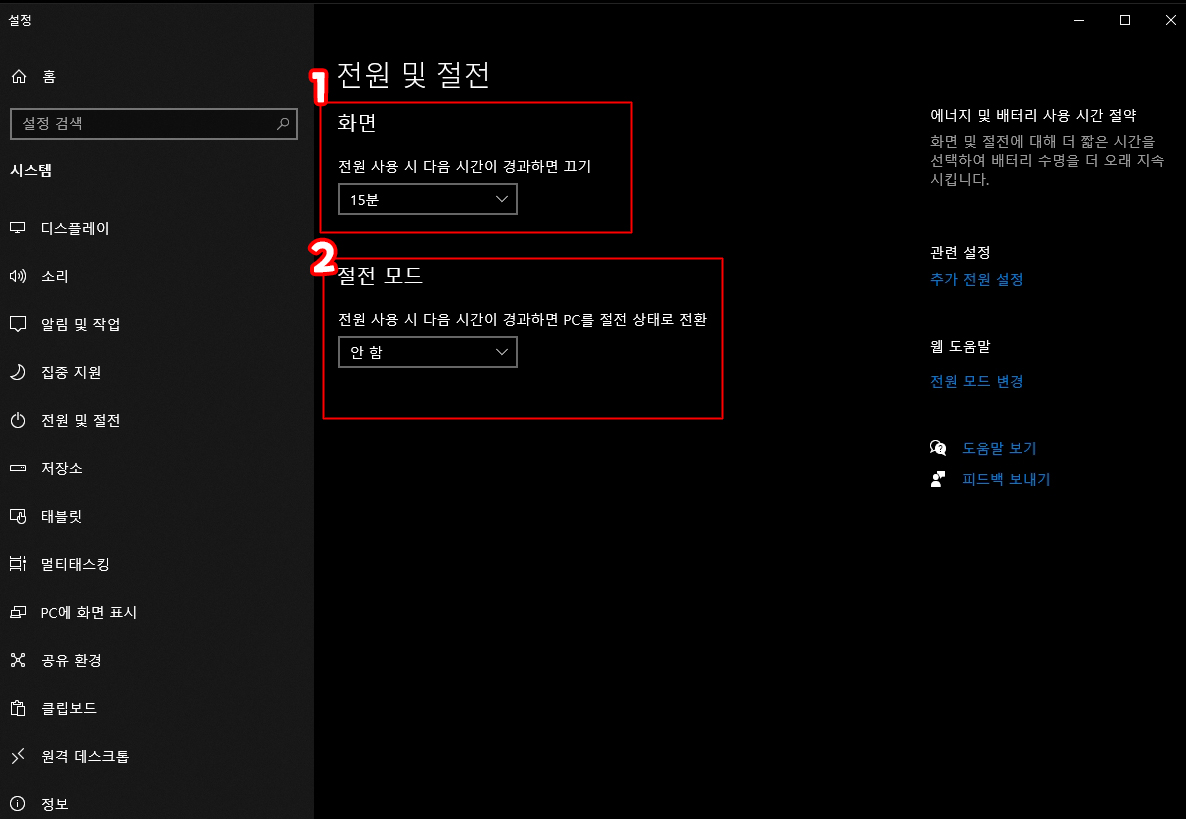Click the 전원 및 절전 power icon
The width and height of the screenshot is (1186, 819).
pyautogui.click(x=18, y=420)
